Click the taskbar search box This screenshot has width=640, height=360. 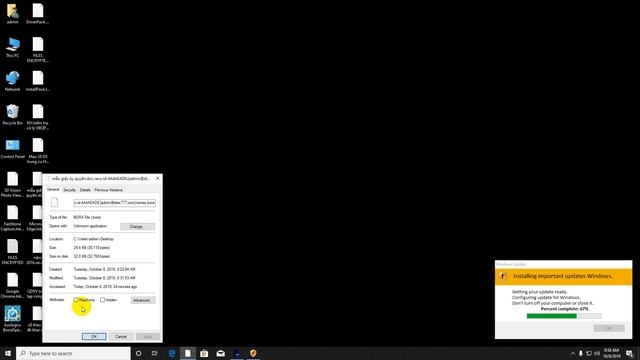[x=73, y=353]
